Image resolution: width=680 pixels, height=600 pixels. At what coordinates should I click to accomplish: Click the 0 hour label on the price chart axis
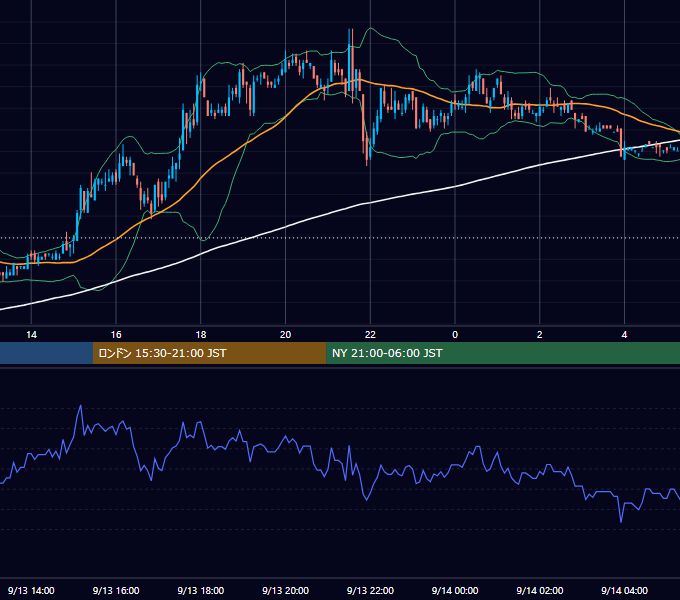point(455,335)
